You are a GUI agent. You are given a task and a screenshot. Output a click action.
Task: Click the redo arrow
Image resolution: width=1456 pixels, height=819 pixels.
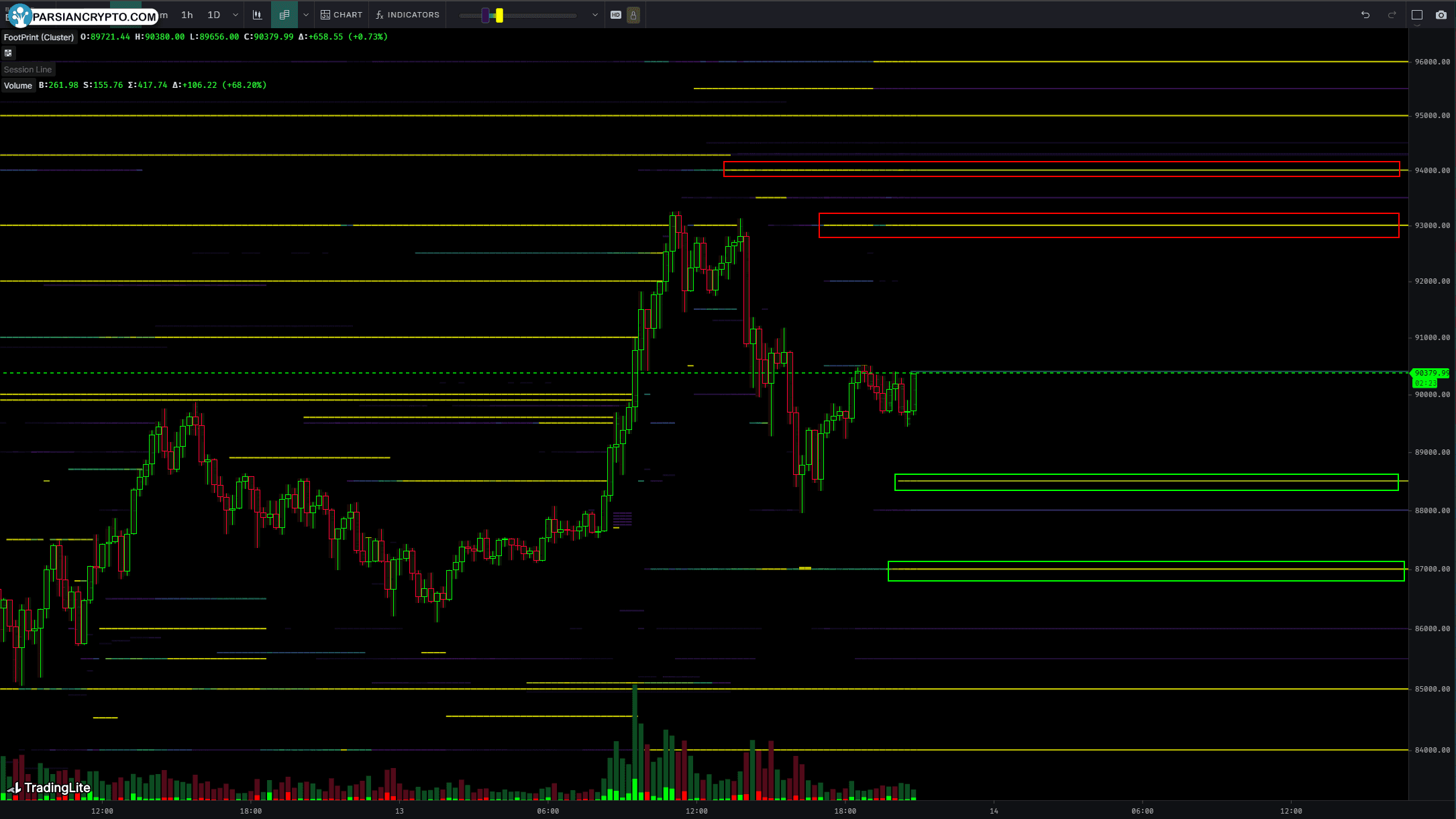(1392, 15)
